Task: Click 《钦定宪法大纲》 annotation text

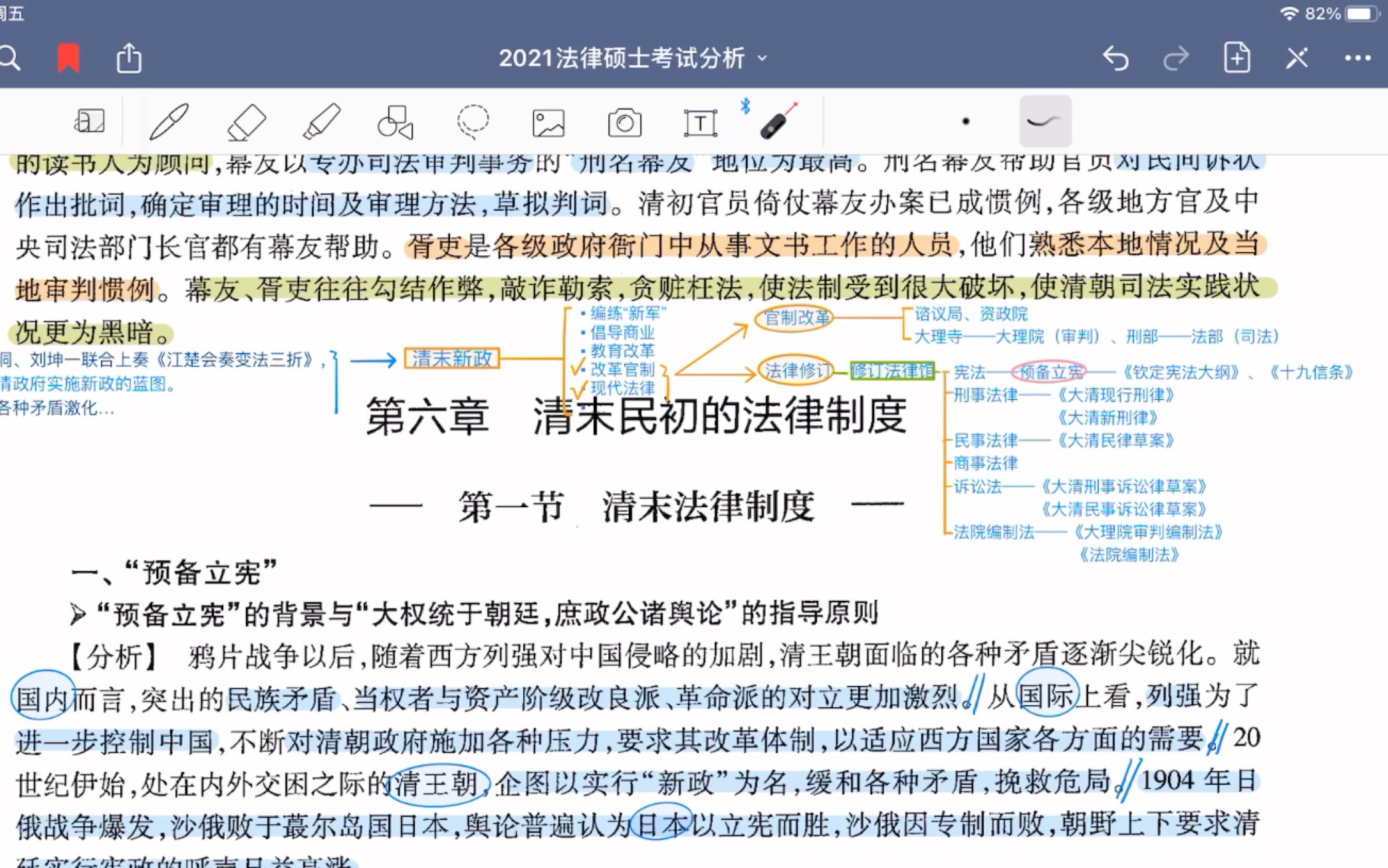Action: 1181,372
